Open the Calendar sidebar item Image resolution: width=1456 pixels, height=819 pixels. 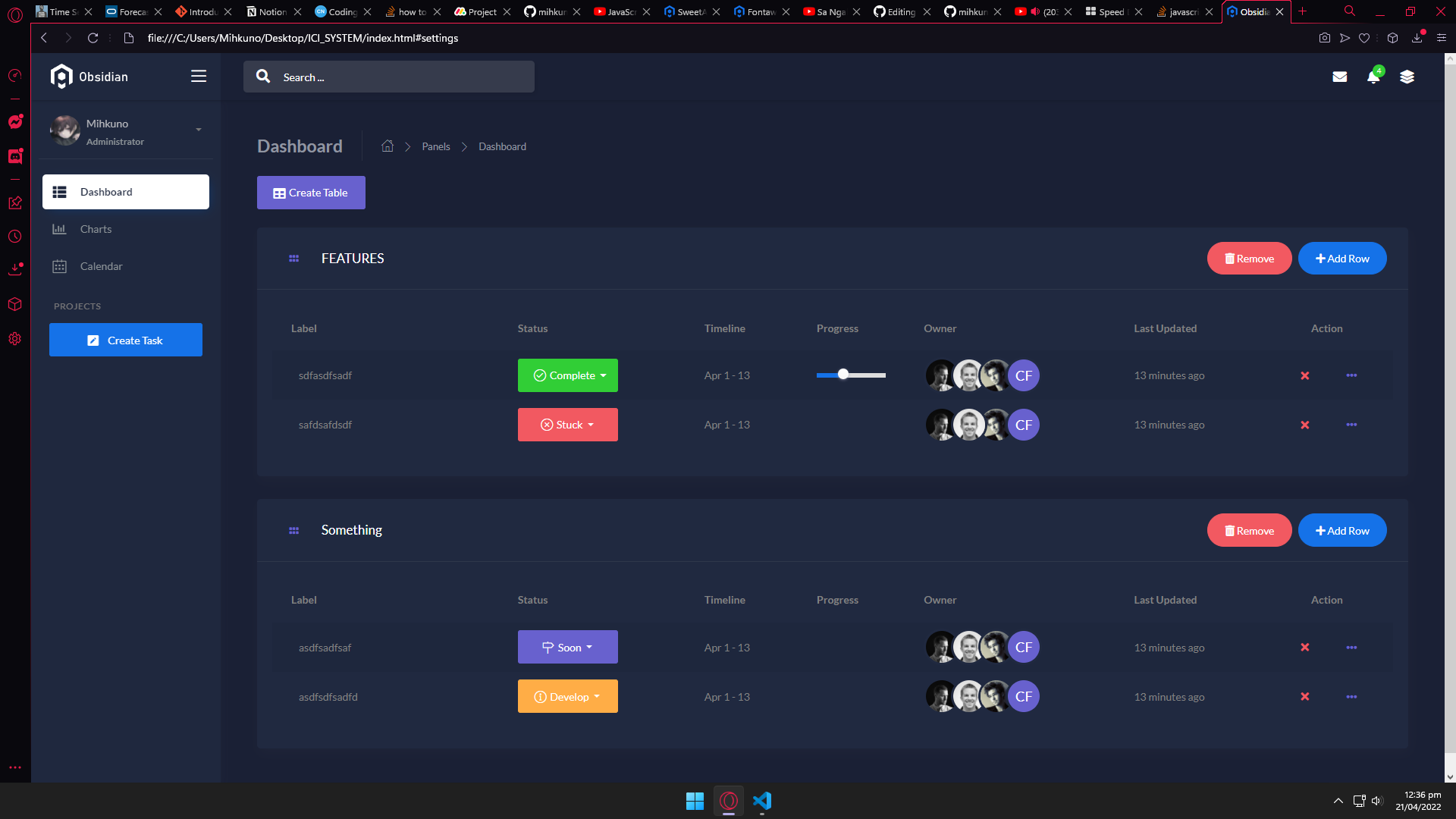click(101, 266)
